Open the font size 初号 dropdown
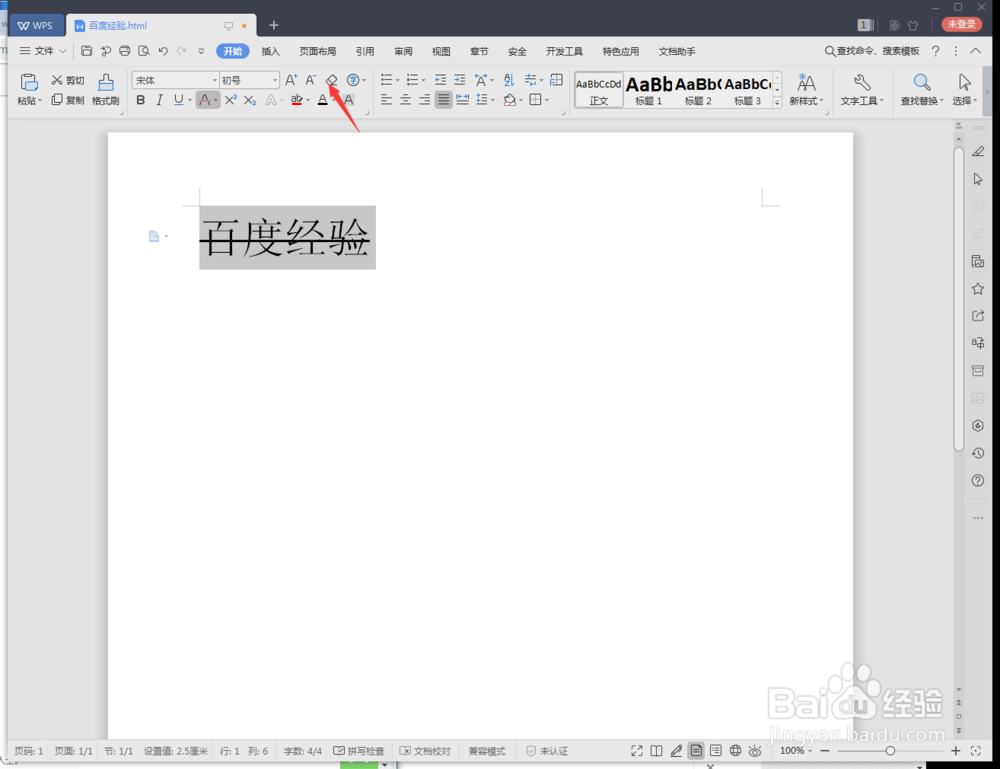Image resolution: width=1000 pixels, height=769 pixels. [x=275, y=80]
